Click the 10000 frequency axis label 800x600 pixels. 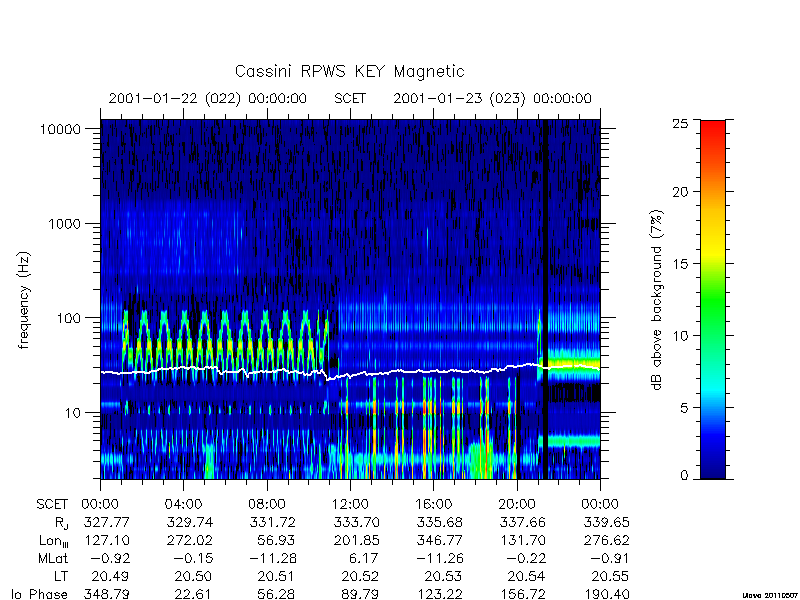pos(61,129)
